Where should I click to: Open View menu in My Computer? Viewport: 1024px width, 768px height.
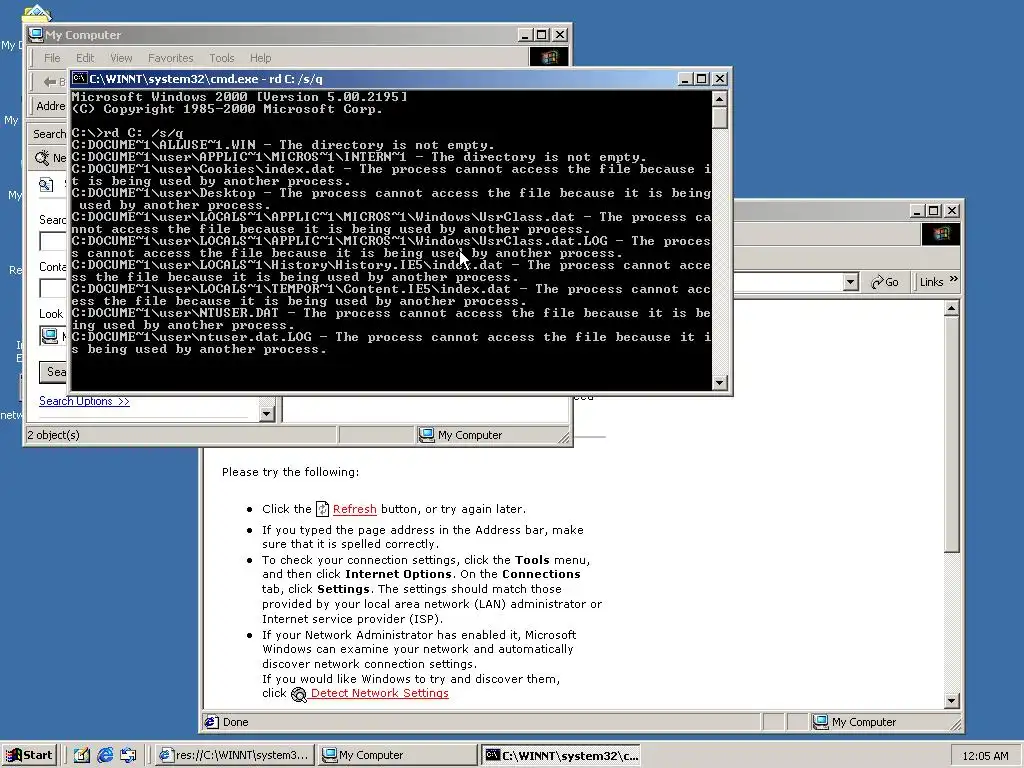pyautogui.click(x=121, y=58)
